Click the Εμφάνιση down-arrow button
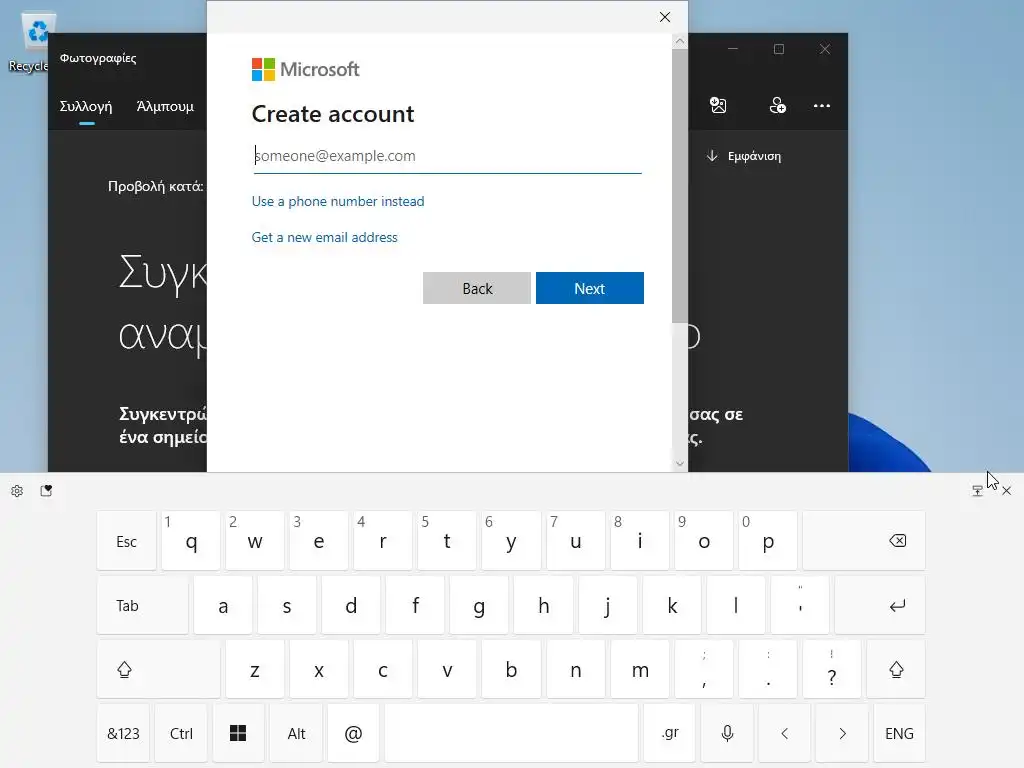This screenshot has height=768, width=1024. (743, 156)
